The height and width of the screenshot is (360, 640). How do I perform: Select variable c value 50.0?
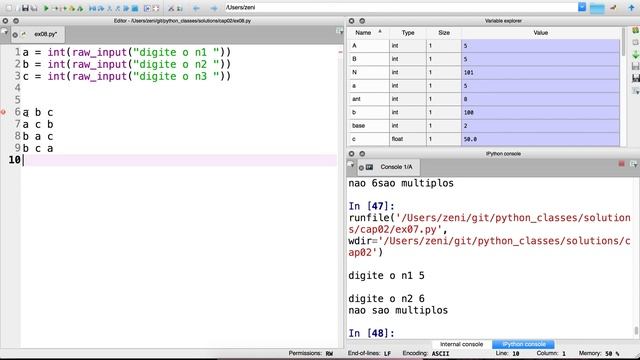click(x=540, y=139)
